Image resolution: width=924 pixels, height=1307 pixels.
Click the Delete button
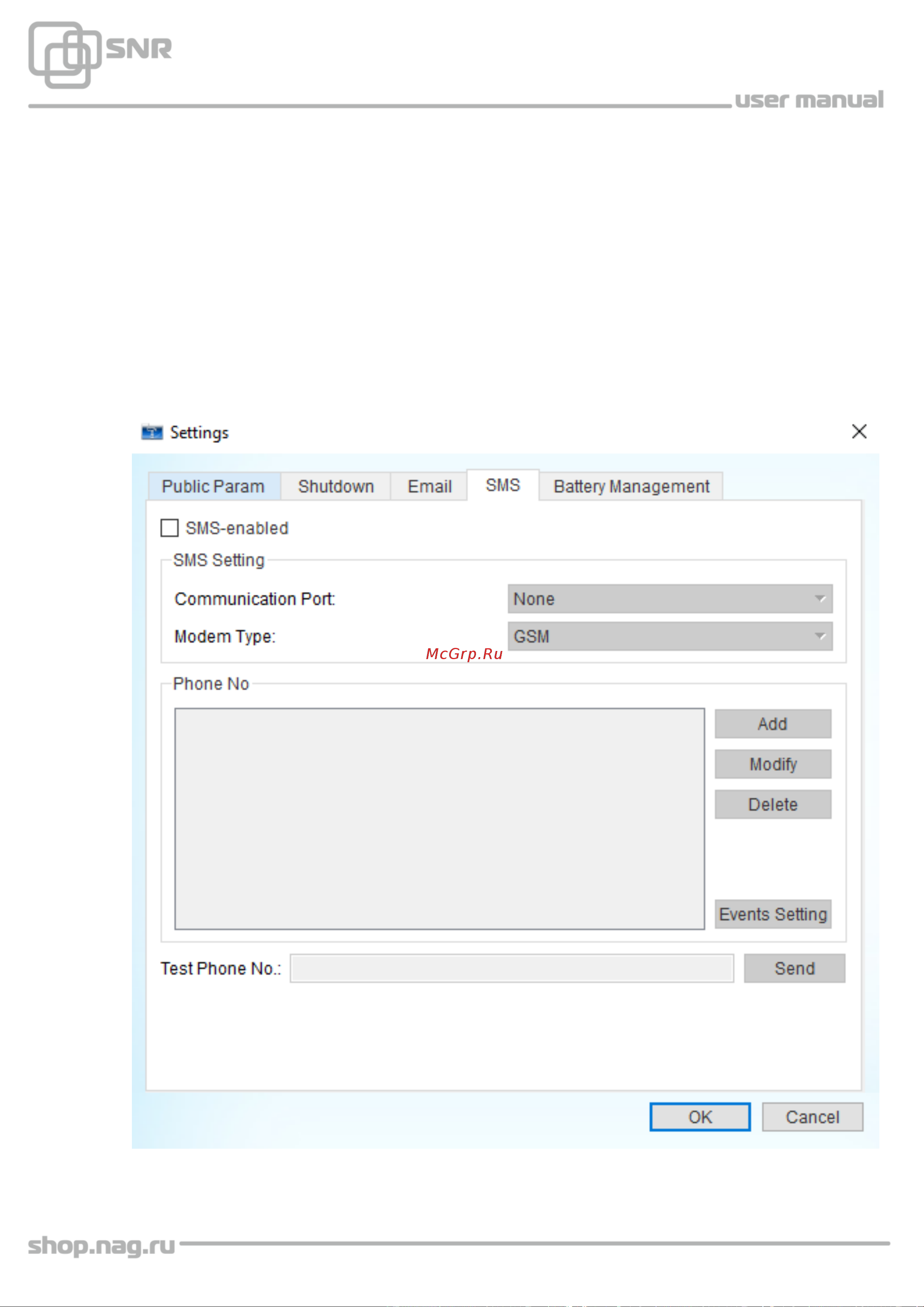[x=773, y=804]
